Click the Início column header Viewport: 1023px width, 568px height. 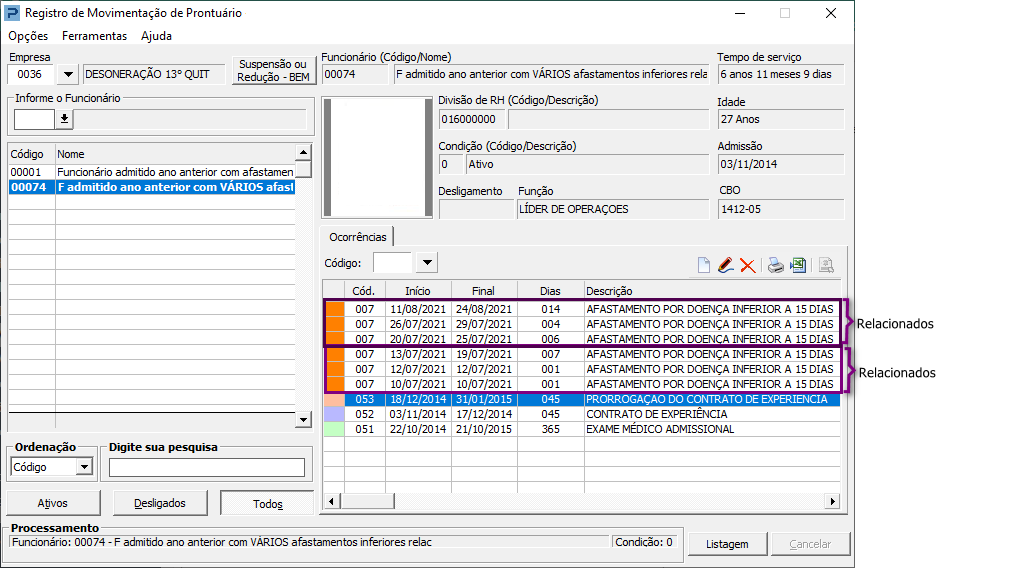pyautogui.click(x=418, y=291)
